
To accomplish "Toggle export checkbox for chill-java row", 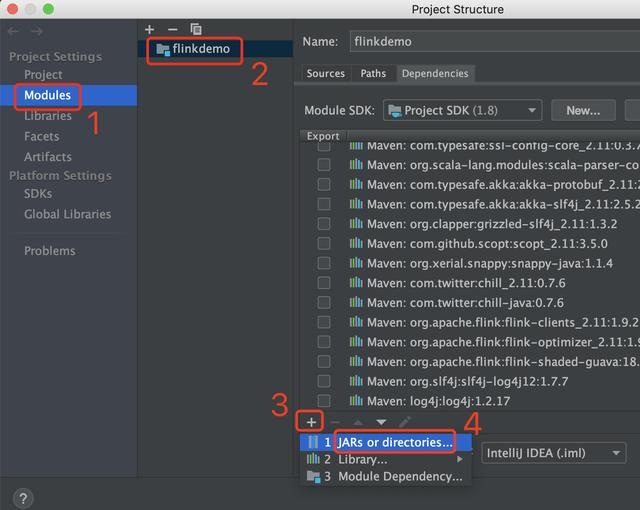I will click(324, 302).
